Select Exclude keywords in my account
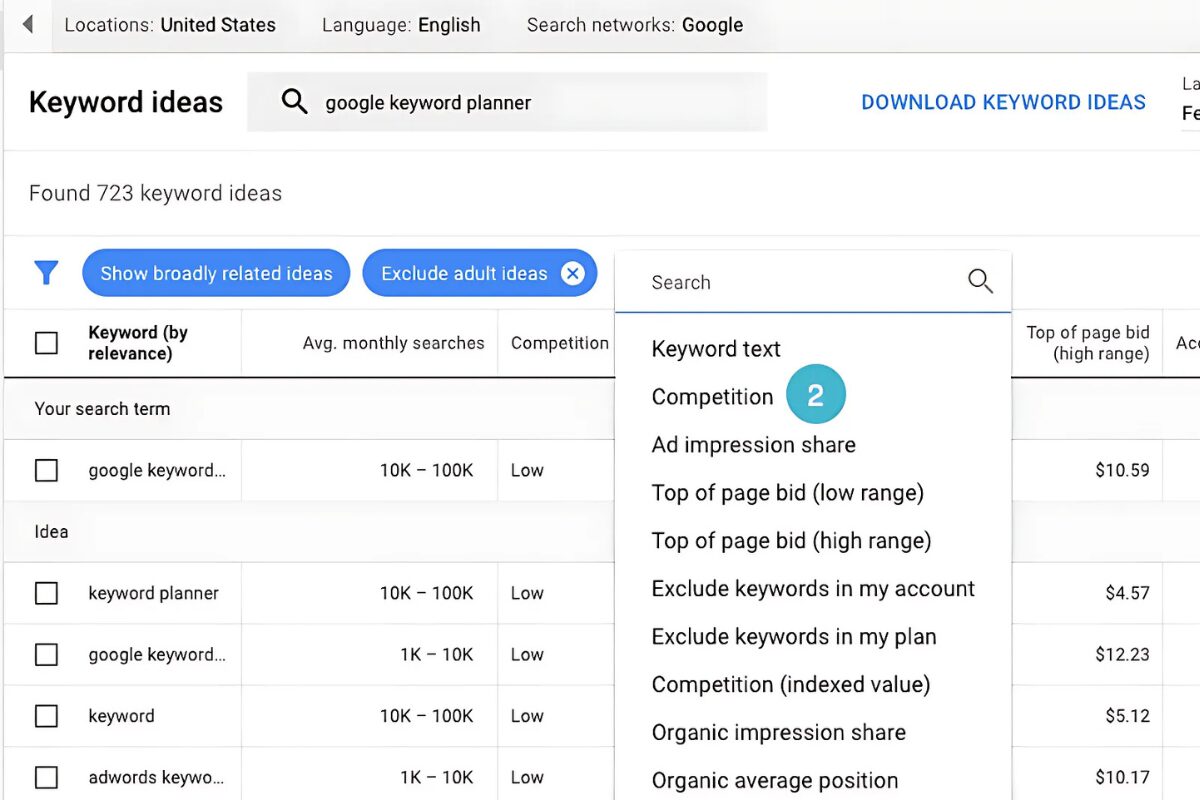Viewport: 1200px width, 800px height. (813, 589)
